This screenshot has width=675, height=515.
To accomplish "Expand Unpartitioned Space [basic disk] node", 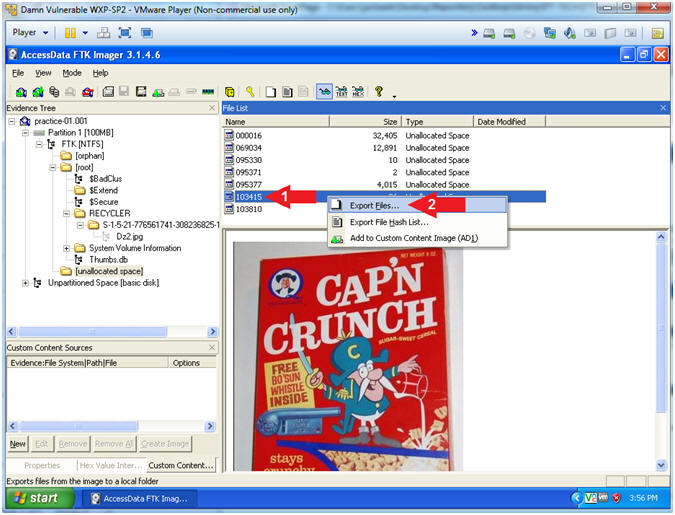I will click(25, 283).
